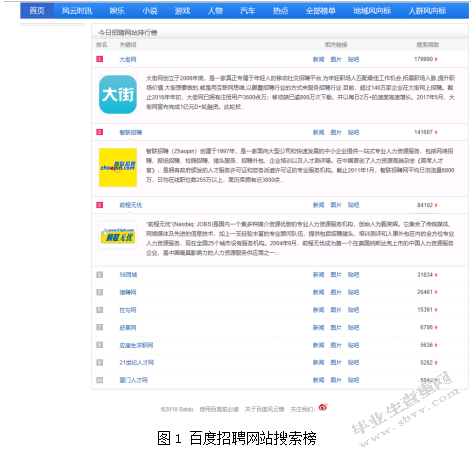Click the red up arrow next to 6706

(436, 328)
